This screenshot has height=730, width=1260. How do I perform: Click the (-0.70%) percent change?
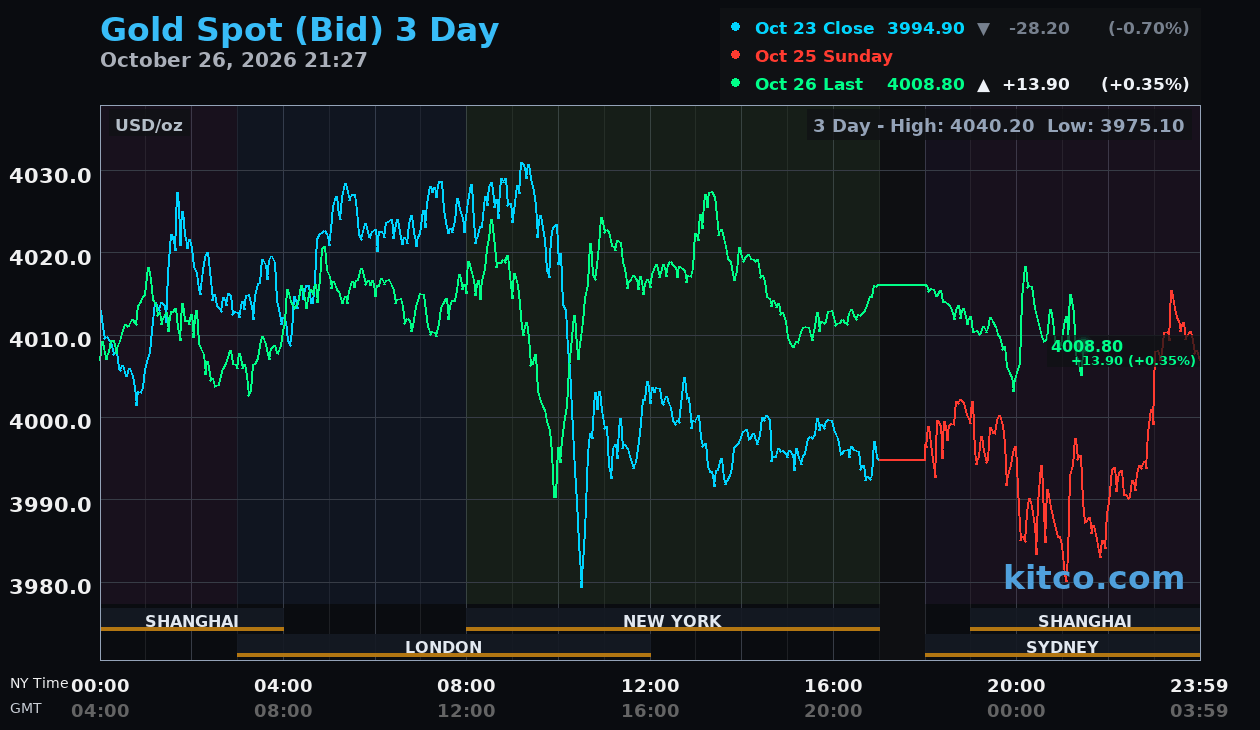(1148, 28)
